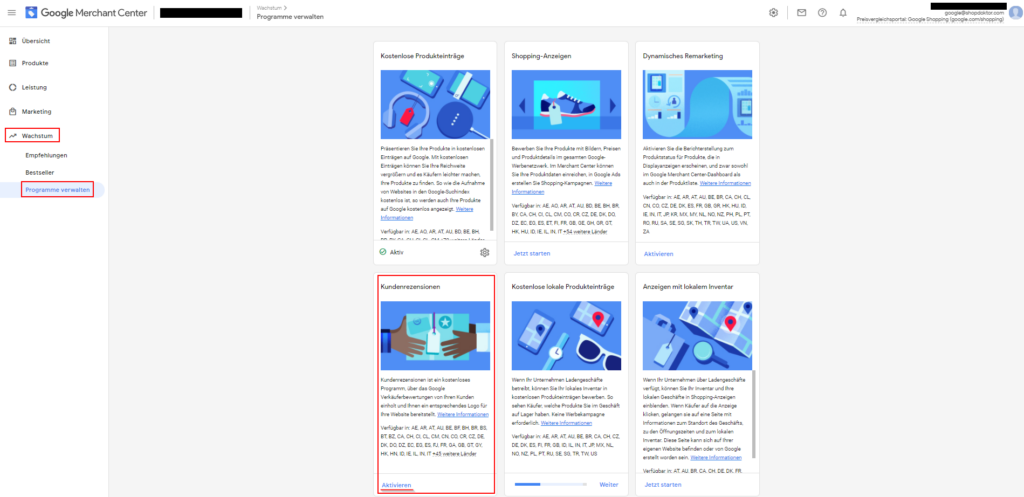
Task: Open the mail icon in the header
Action: 801,13
